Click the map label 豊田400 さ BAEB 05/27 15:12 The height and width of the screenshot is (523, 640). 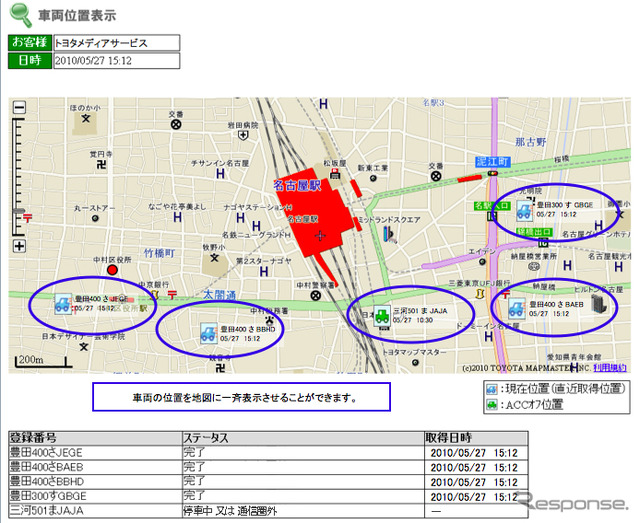pos(556,309)
